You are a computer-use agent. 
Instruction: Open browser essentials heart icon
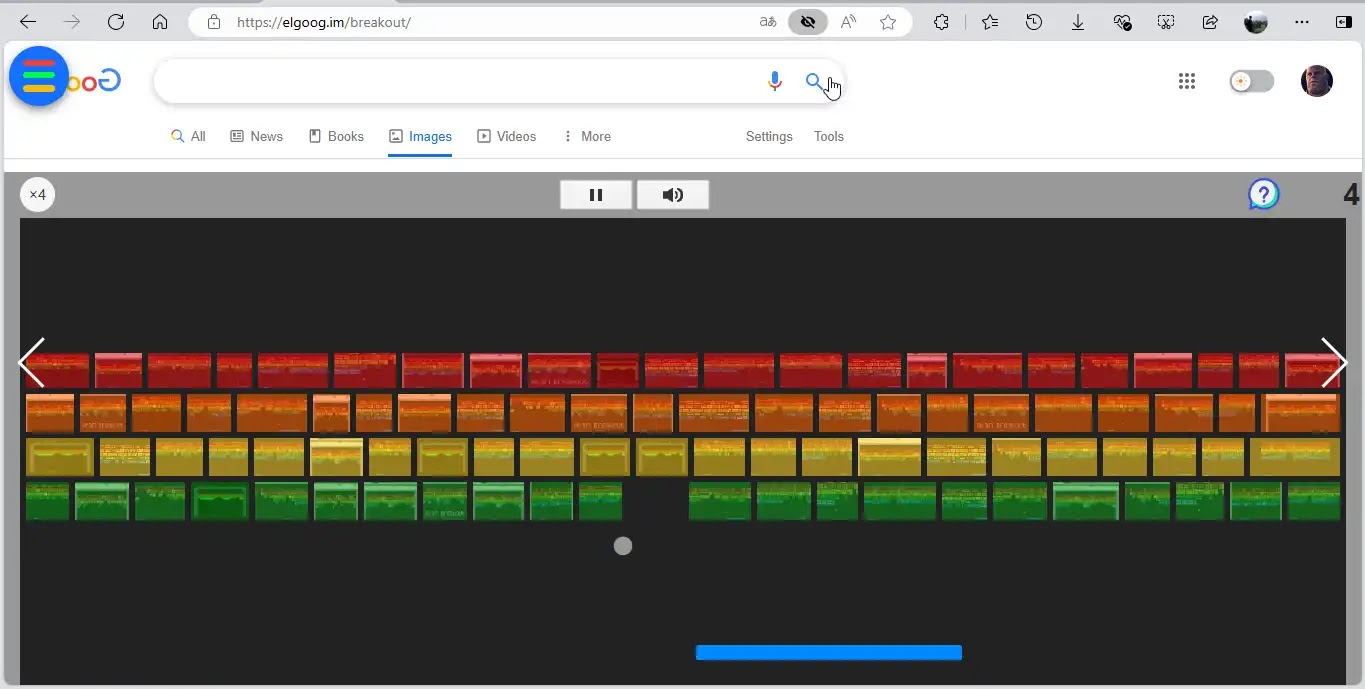(x=1122, y=22)
